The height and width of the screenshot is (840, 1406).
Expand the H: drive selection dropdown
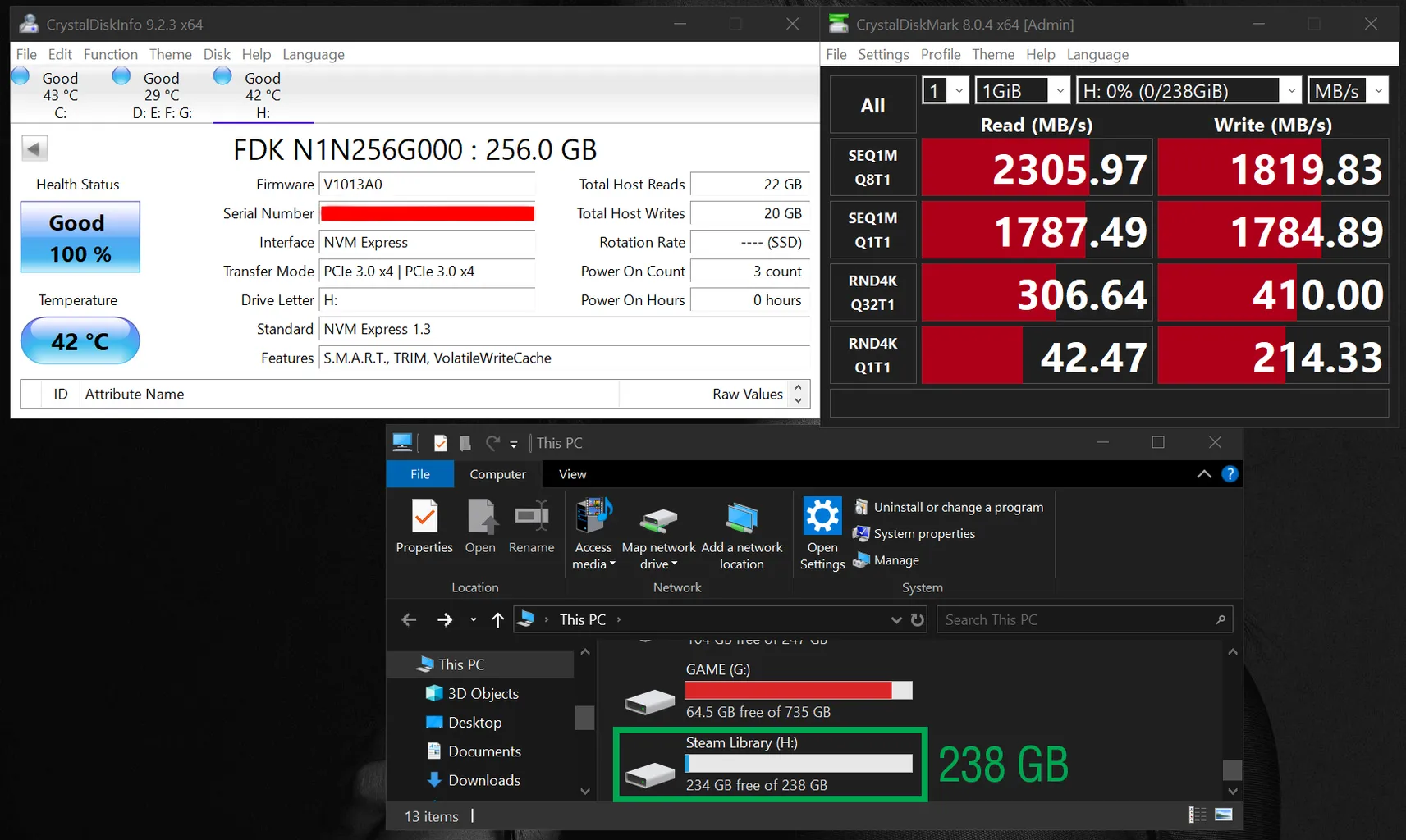pyautogui.click(x=1188, y=90)
